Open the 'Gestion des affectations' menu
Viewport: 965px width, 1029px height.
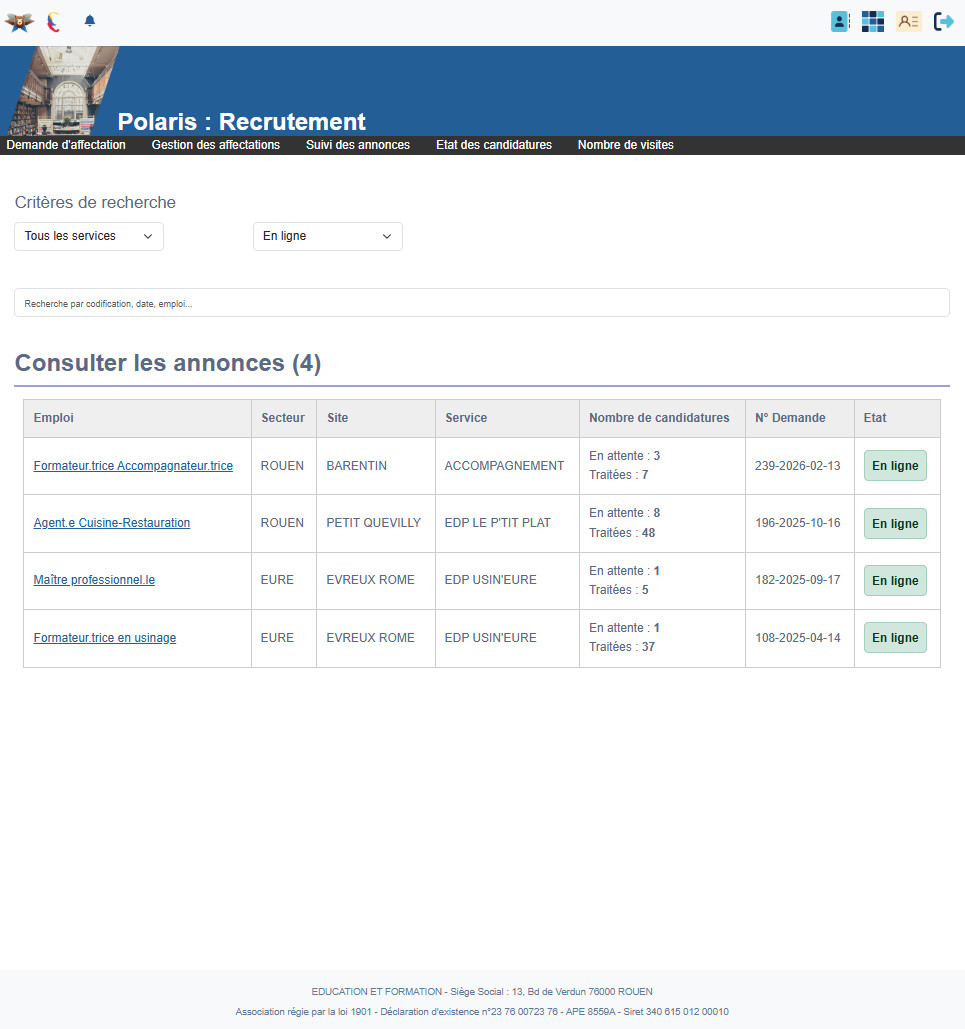(216, 145)
